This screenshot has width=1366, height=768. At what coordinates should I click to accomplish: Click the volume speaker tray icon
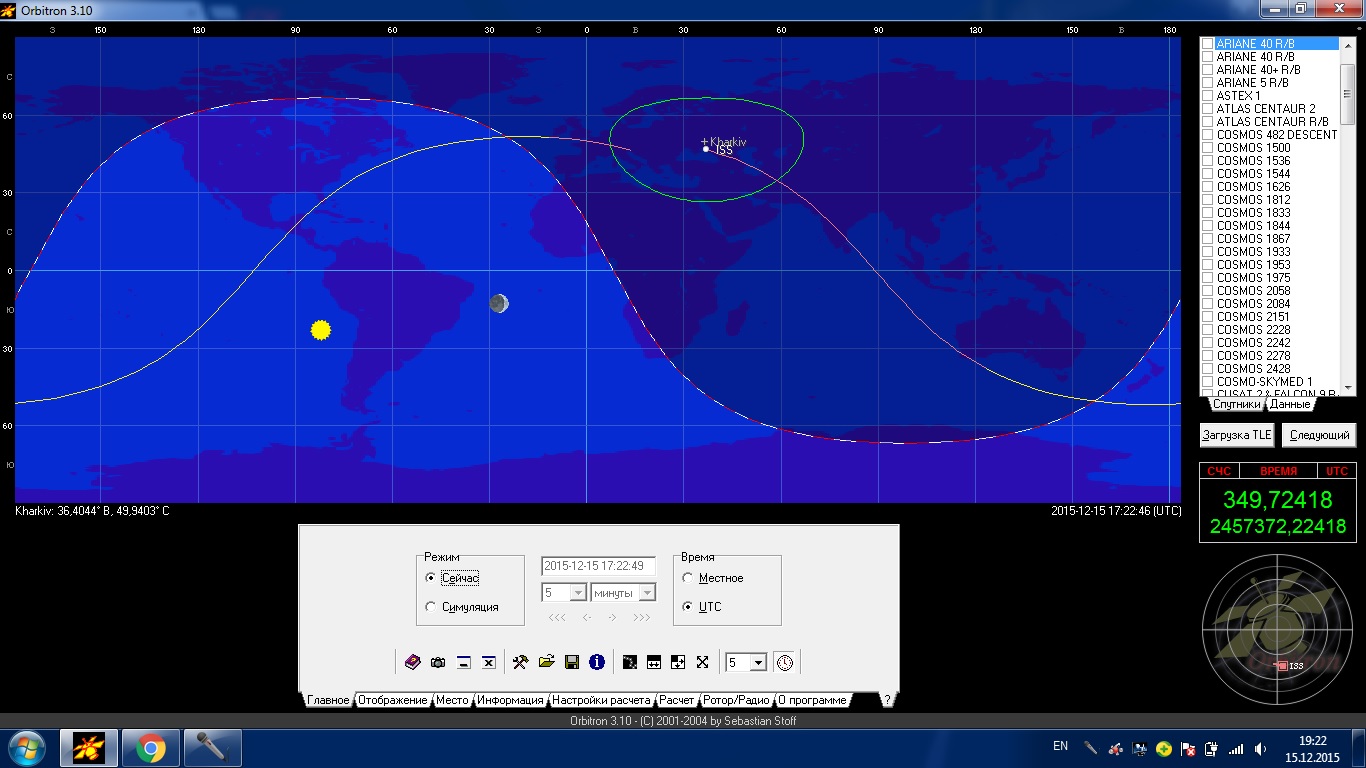pyautogui.click(x=1260, y=748)
